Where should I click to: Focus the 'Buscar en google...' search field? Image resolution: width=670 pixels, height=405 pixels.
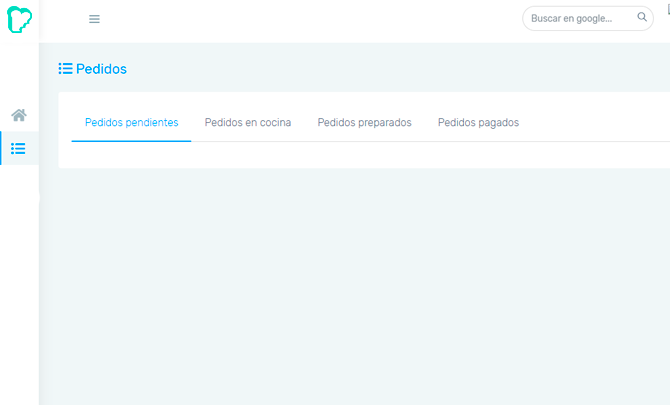coord(578,18)
